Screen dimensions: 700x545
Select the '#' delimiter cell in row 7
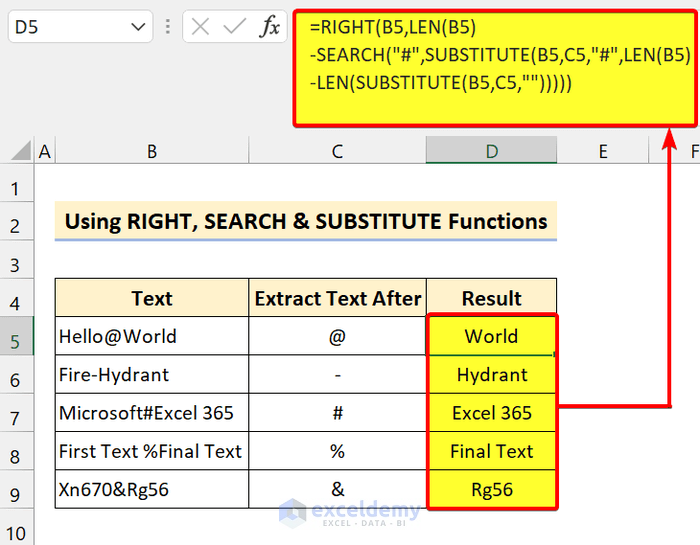click(x=338, y=413)
